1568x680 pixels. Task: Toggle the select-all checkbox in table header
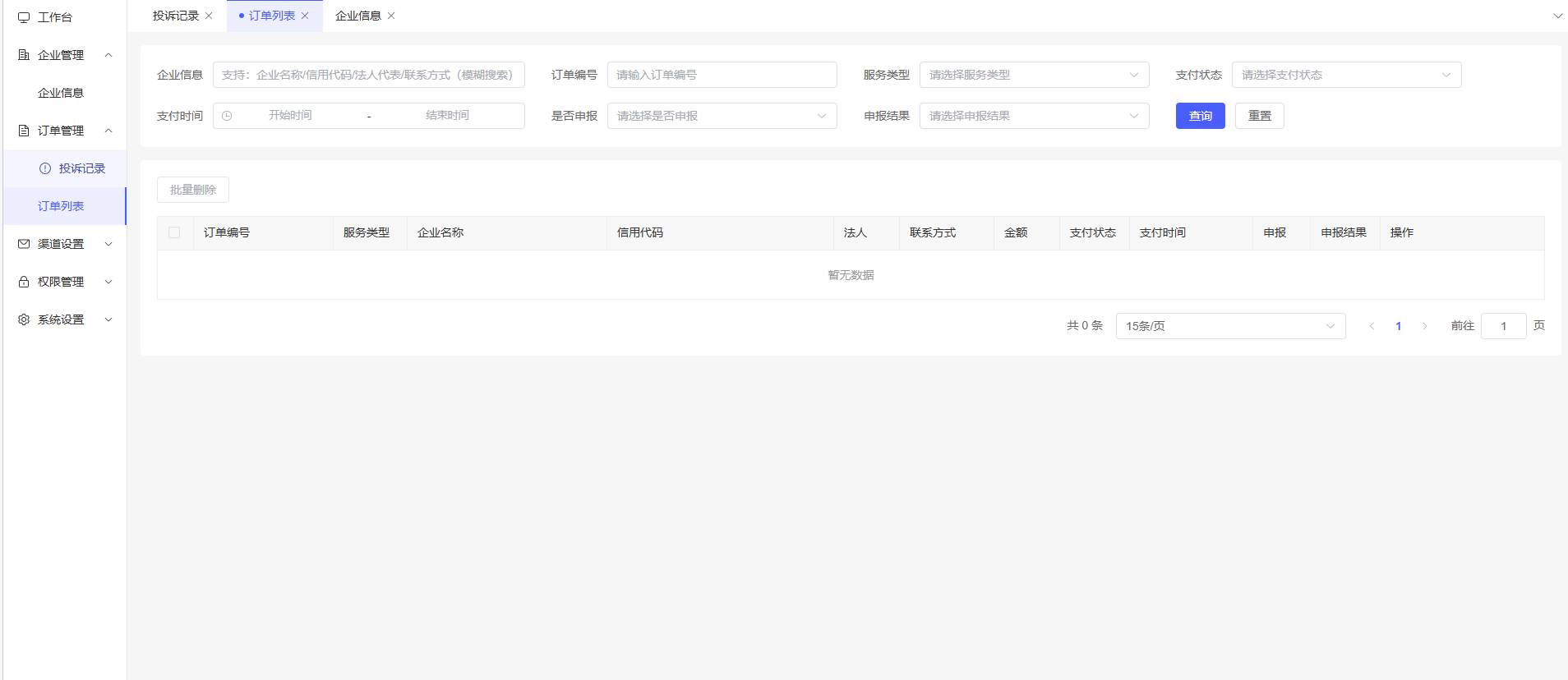(x=174, y=232)
